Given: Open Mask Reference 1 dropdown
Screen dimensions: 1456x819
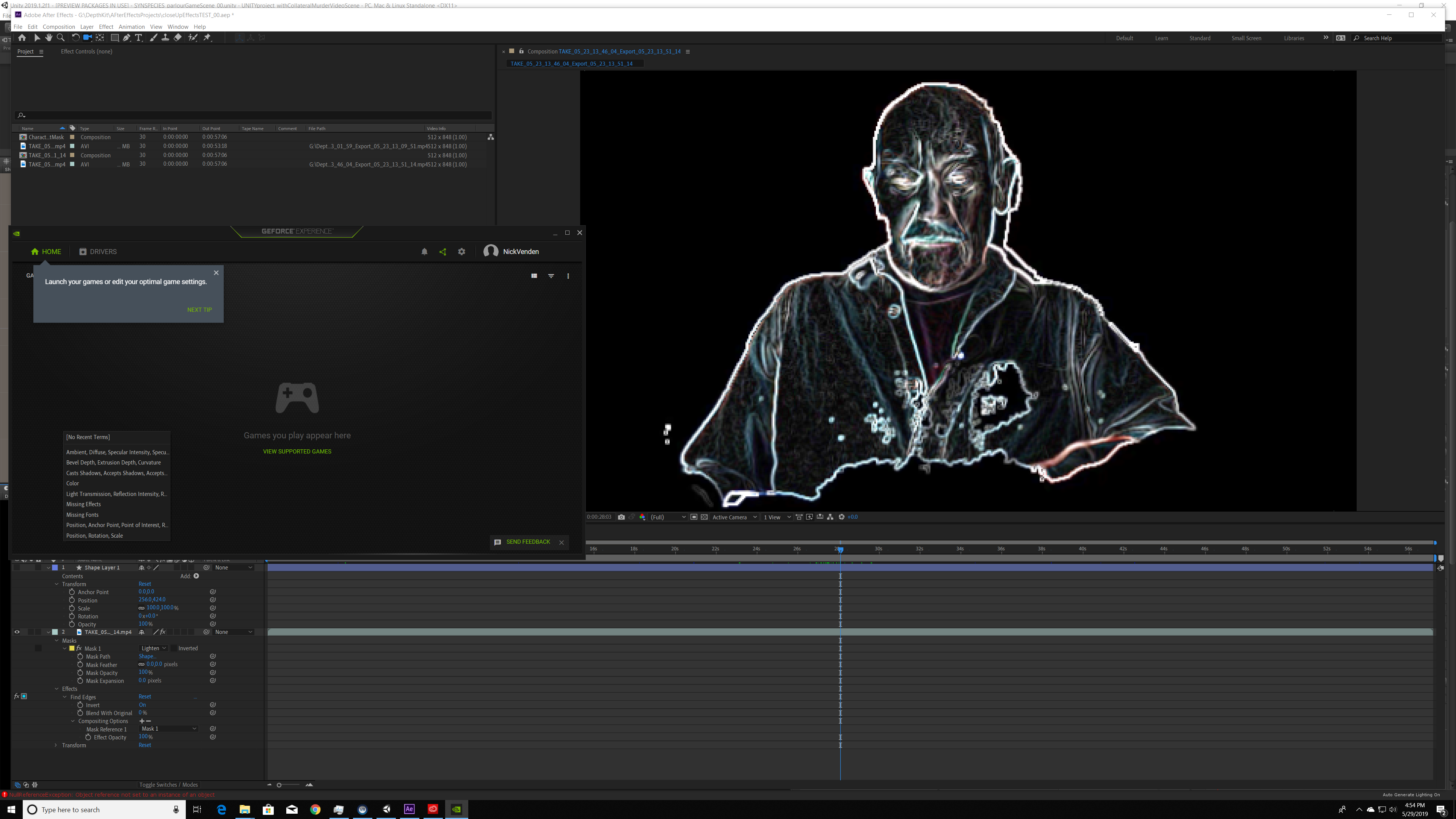Looking at the screenshot, I should pos(168,729).
